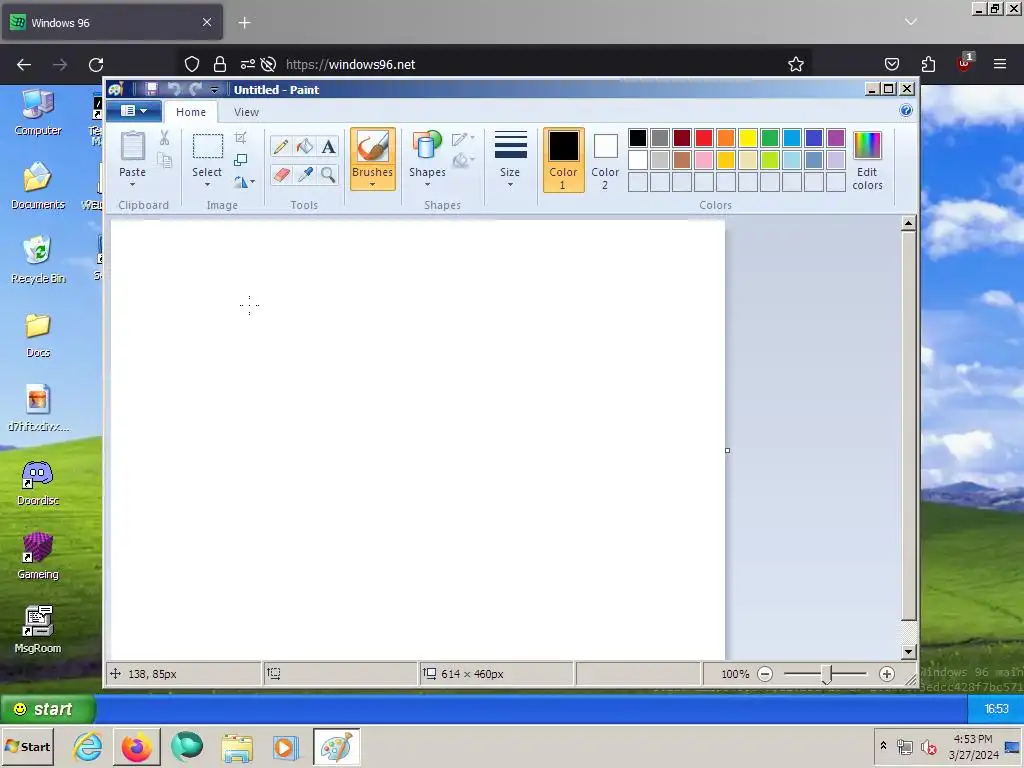Bookmark this page with the star
Viewport: 1024px width, 768px height.
coord(795,64)
